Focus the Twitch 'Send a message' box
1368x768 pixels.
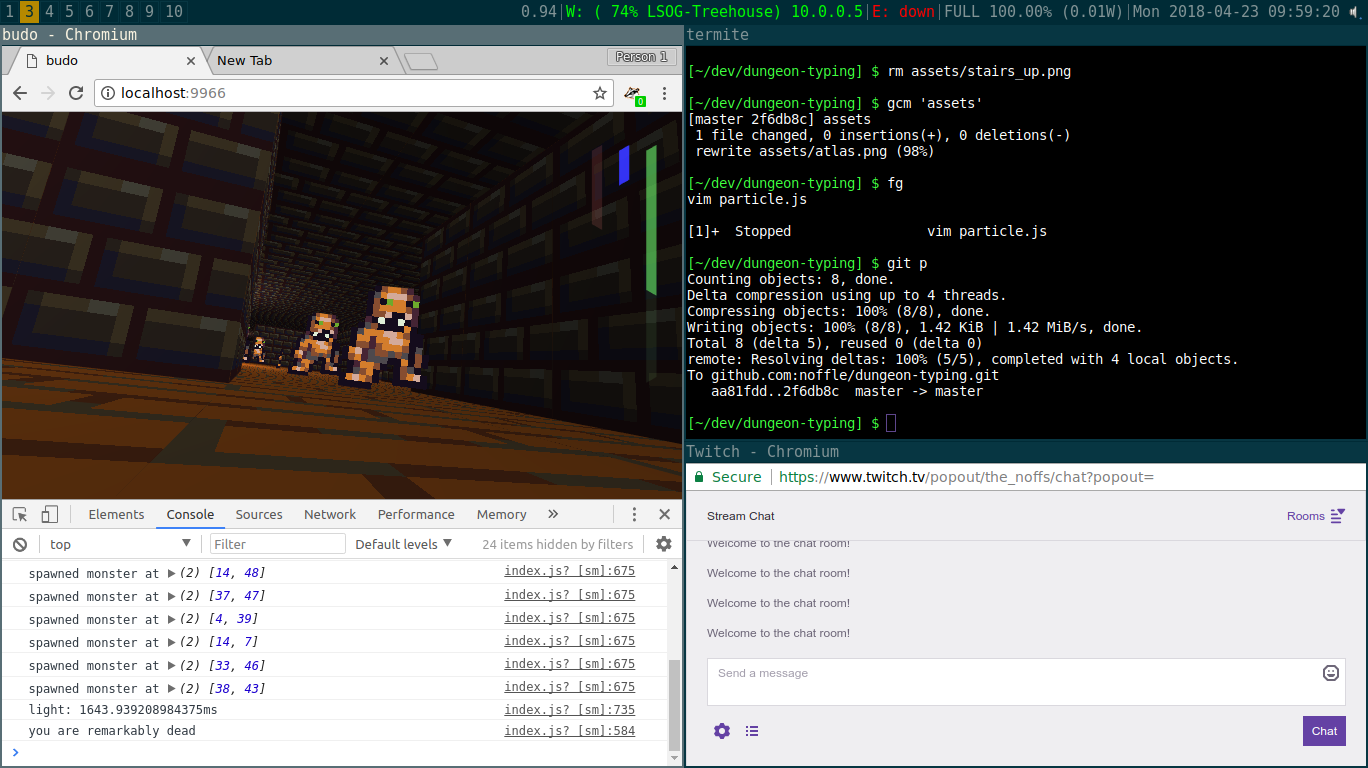click(x=1026, y=682)
